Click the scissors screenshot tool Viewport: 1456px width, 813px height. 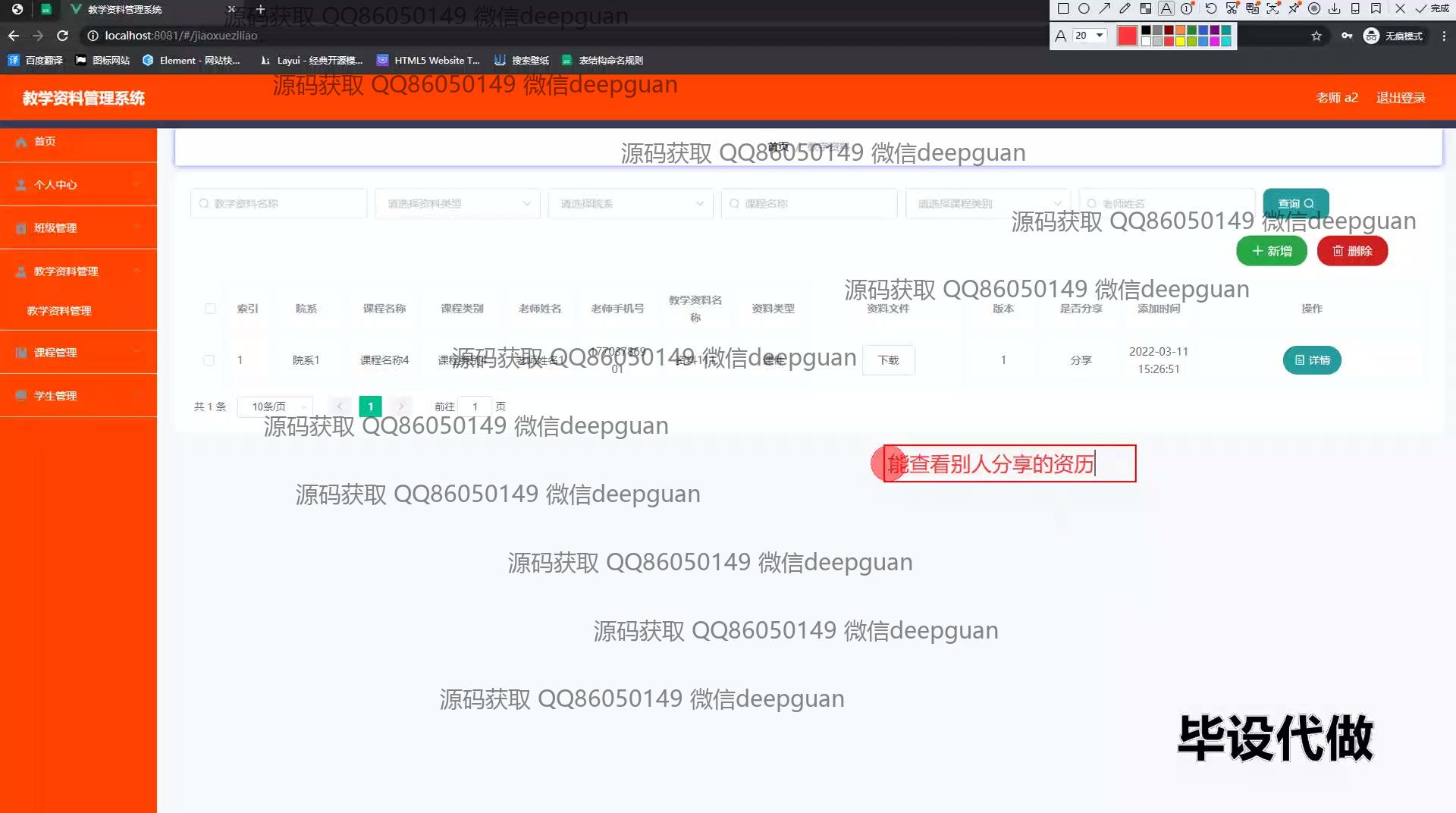pos(1232,9)
